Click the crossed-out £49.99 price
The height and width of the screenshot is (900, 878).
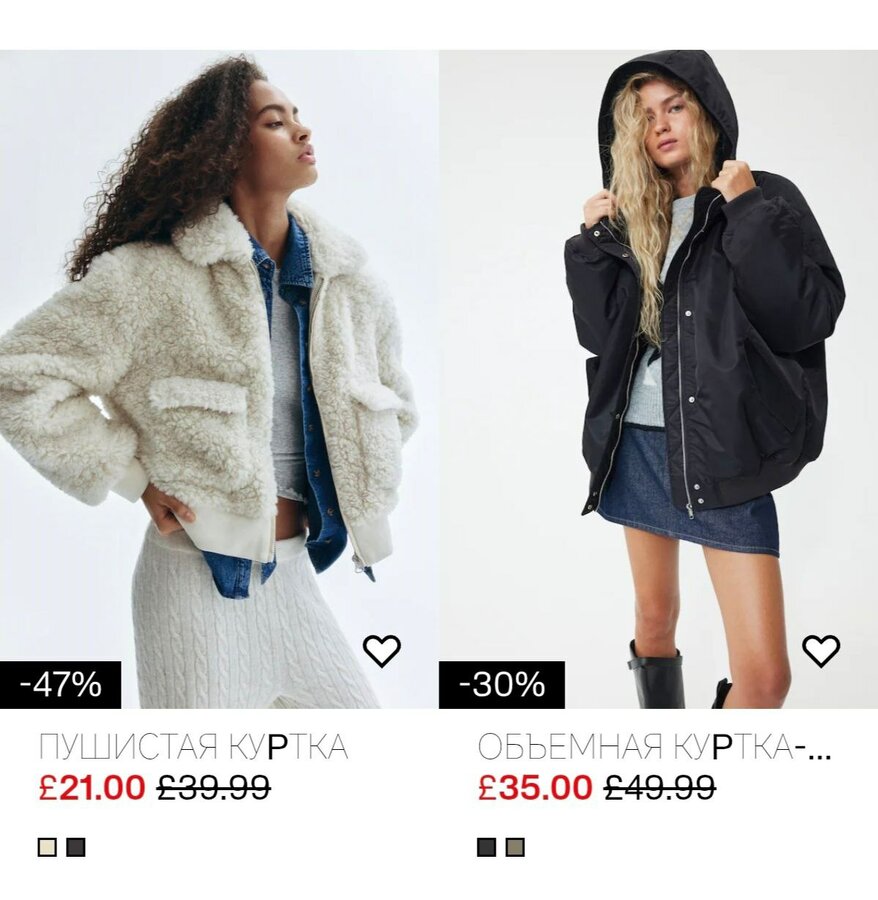(659, 787)
